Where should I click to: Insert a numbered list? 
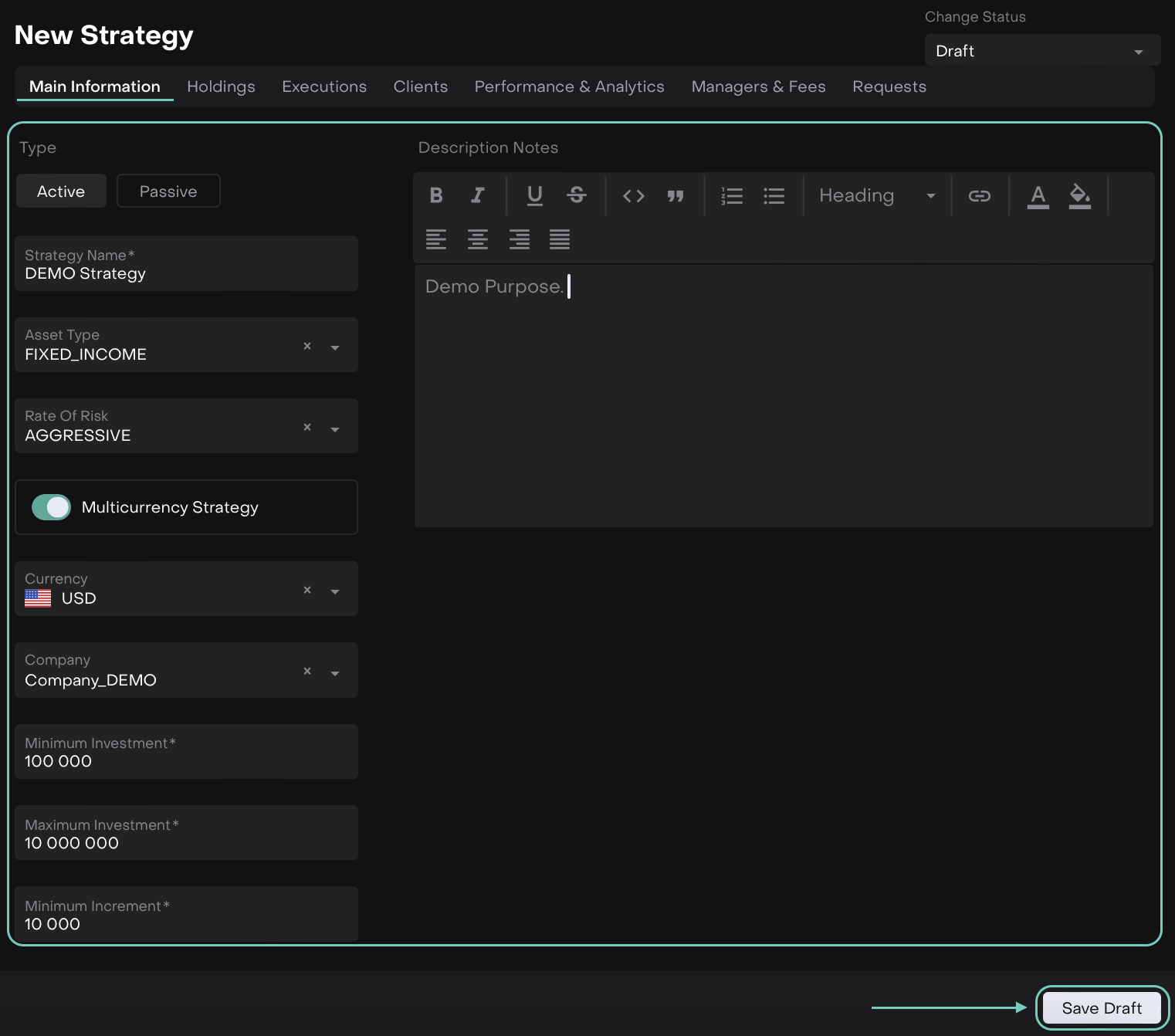(732, 196)
